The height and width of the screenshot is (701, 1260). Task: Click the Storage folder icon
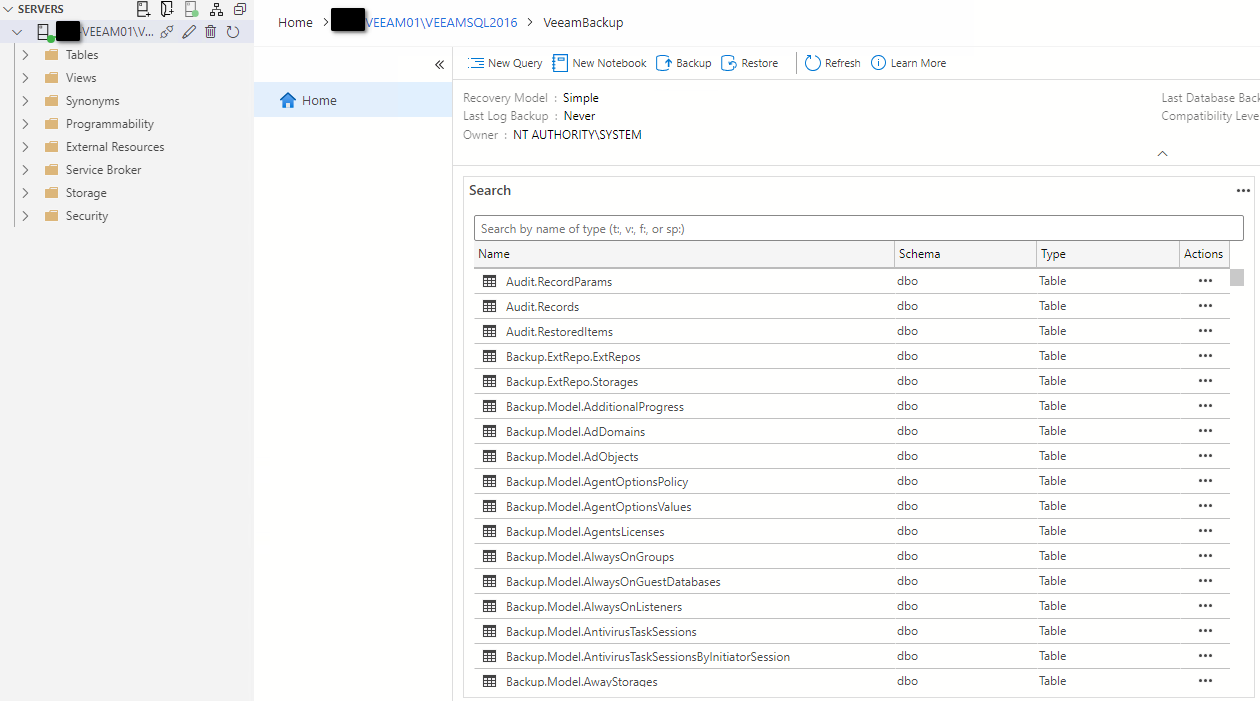pos(52,193)
